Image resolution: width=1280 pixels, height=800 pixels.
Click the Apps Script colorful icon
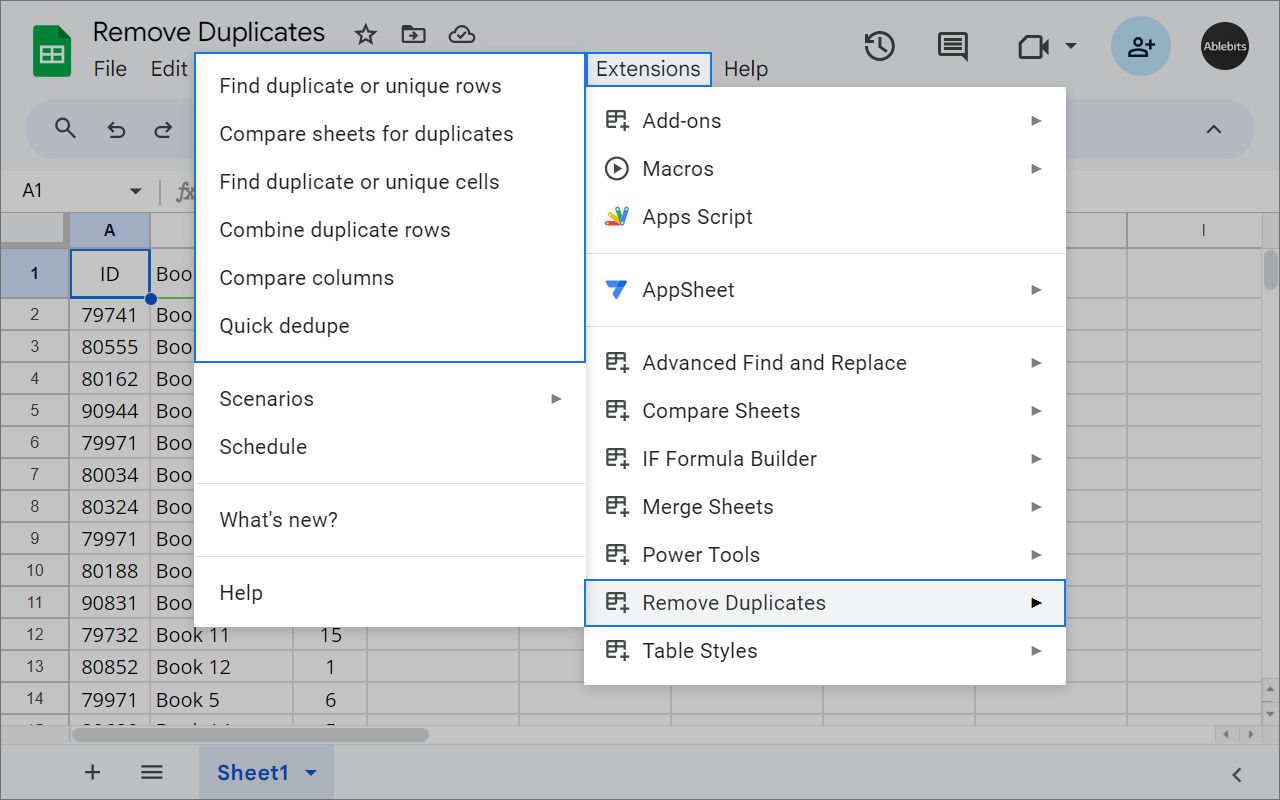[617, 217]
